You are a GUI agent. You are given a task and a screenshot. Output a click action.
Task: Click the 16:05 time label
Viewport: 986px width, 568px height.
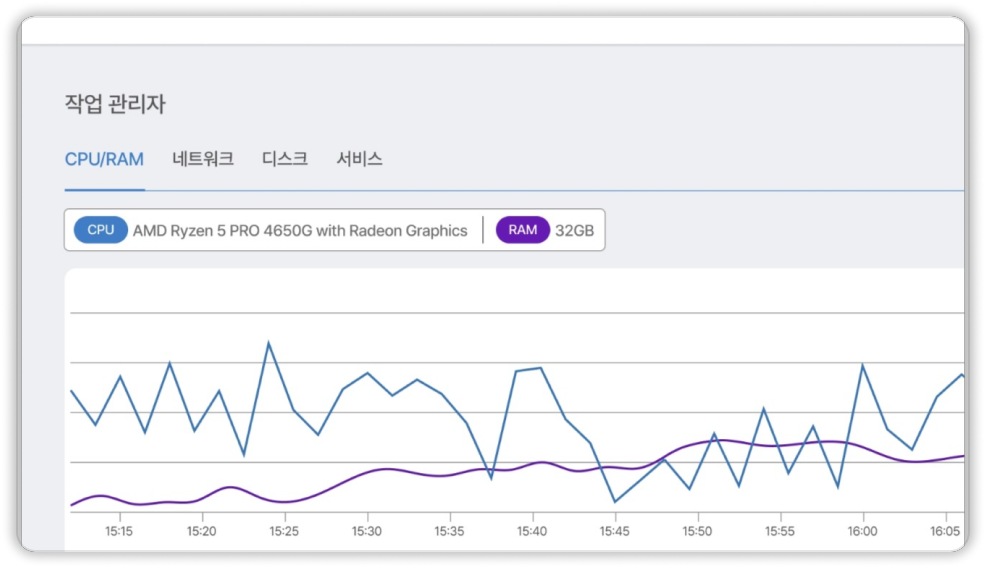click(x=945, y=531)
